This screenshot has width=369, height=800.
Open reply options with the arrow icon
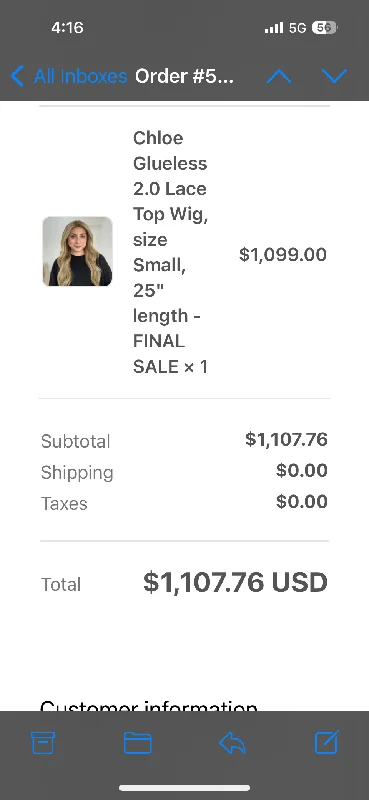(x=233, y=743)
